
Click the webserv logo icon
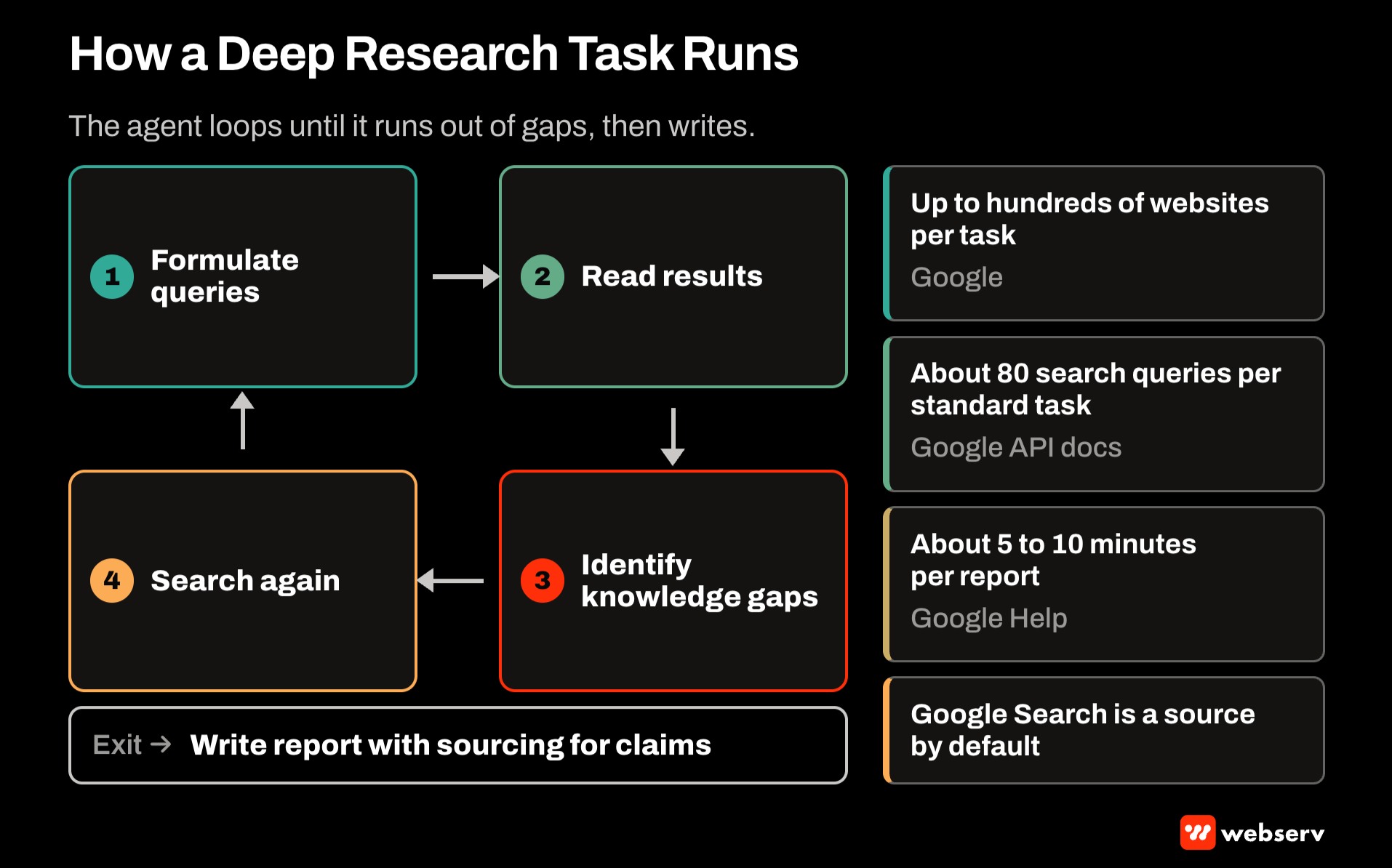tap(1197, 832)
